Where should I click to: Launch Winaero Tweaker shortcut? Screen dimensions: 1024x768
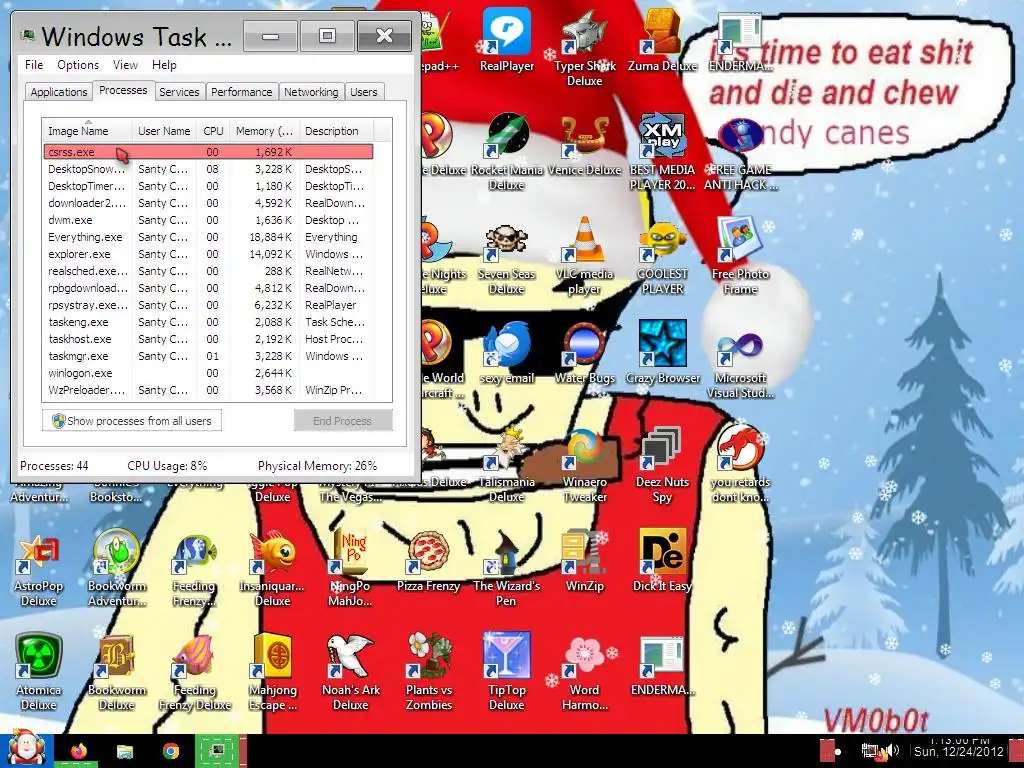point(584,464)
